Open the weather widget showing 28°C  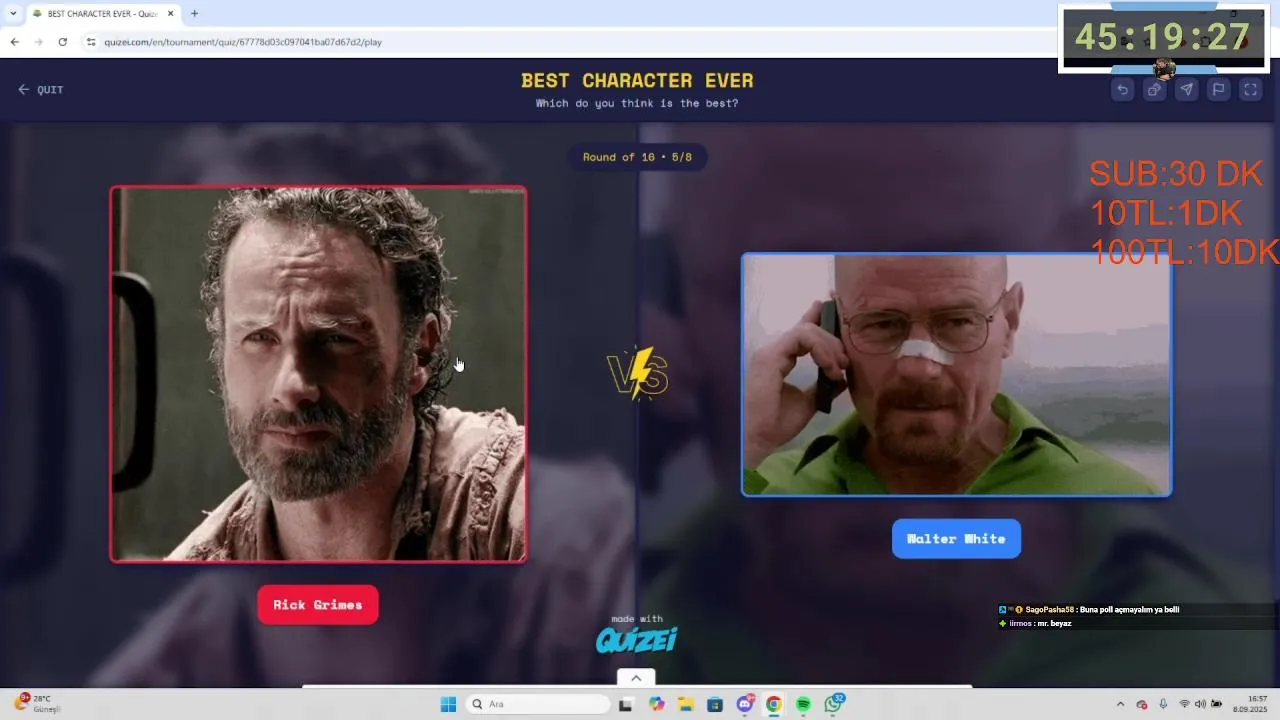[38, 704]
